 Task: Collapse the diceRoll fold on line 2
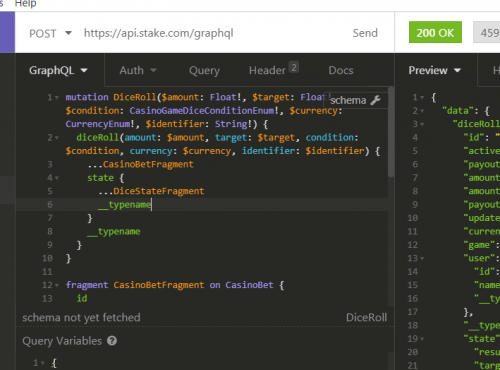point(57,138)
